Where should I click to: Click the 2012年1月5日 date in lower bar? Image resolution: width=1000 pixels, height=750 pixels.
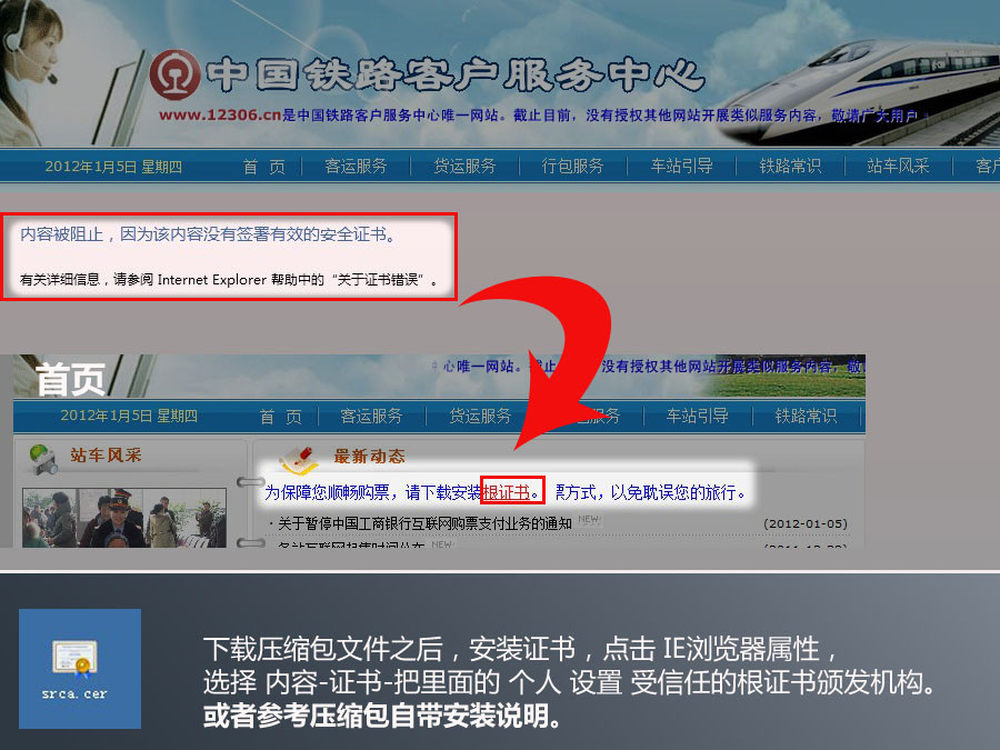pyautogui.click(x=129, y=416)
